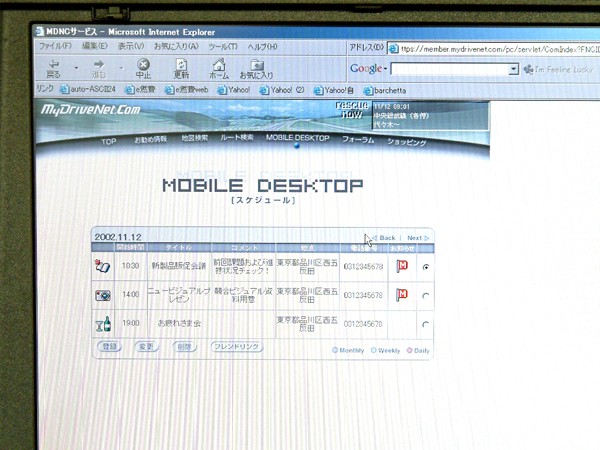Click the 登録 (register) button

[x=109, y=347]
